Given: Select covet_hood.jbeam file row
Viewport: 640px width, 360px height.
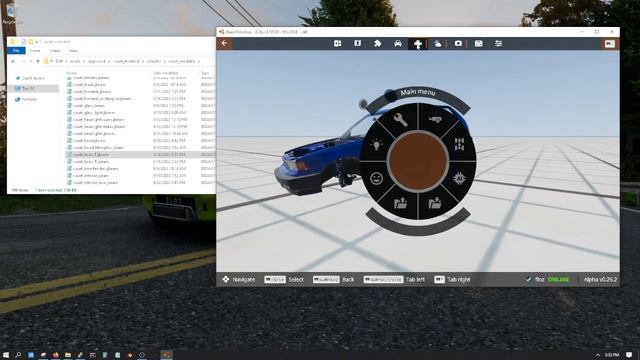Looking at the screenshot, I should coord(140,140).
